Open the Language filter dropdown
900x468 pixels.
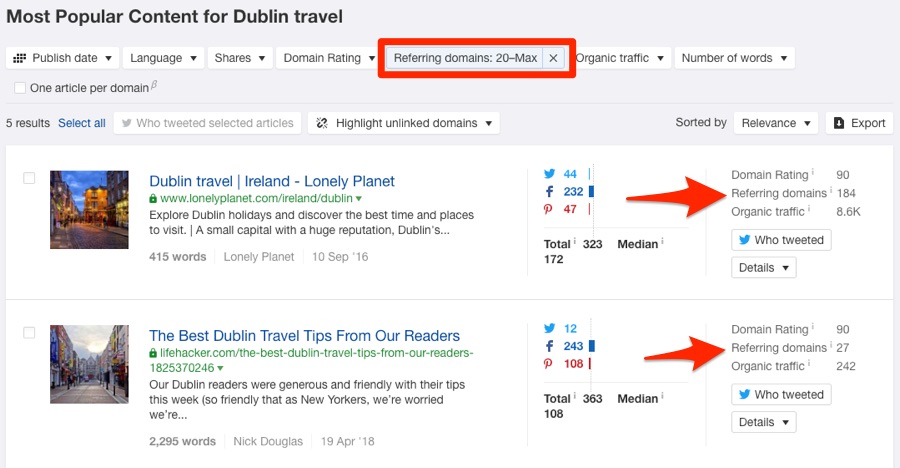(163, 58)
